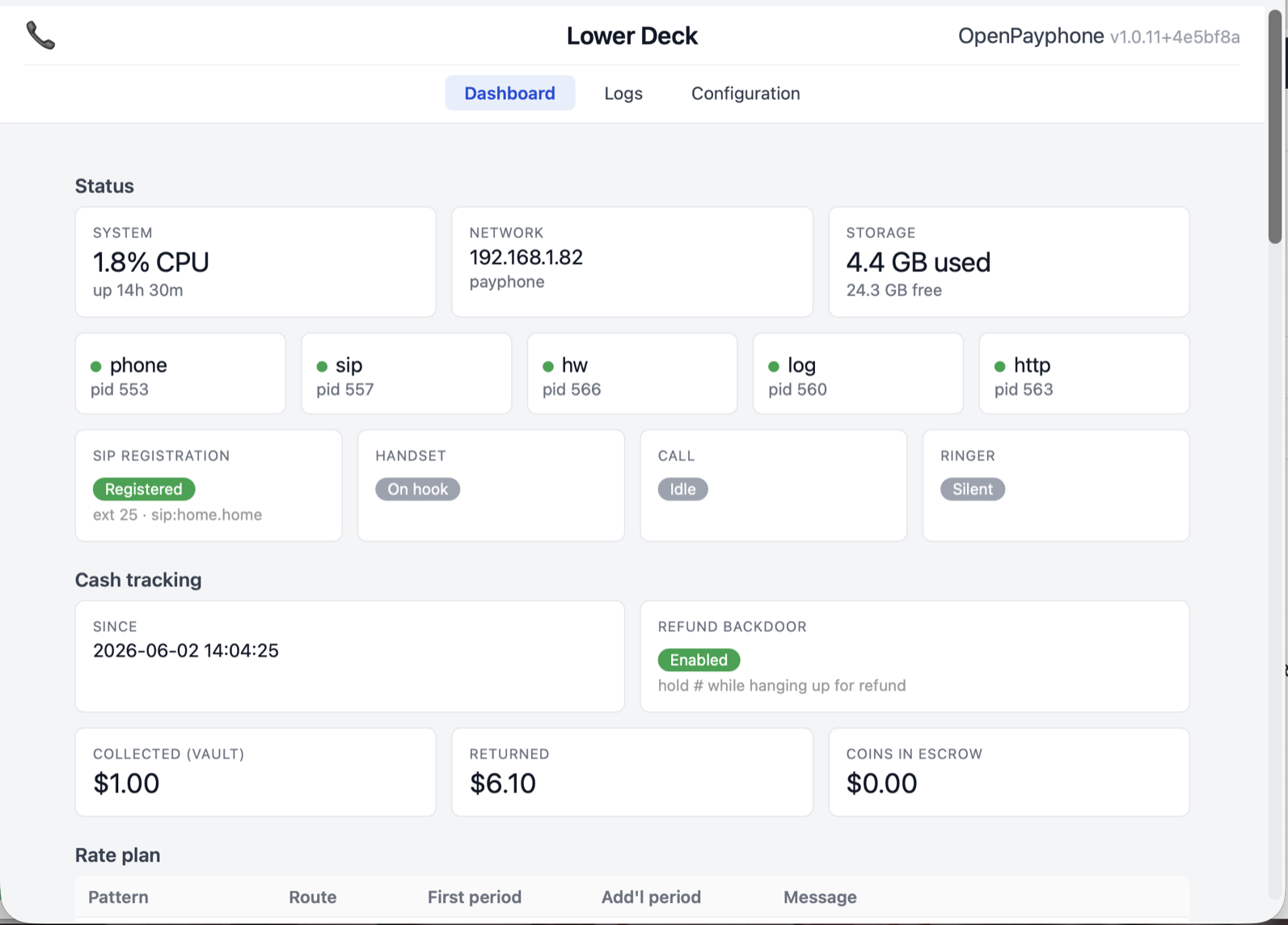
Task: Click the page's vertical scrollbar
Action: (1275, 125)
